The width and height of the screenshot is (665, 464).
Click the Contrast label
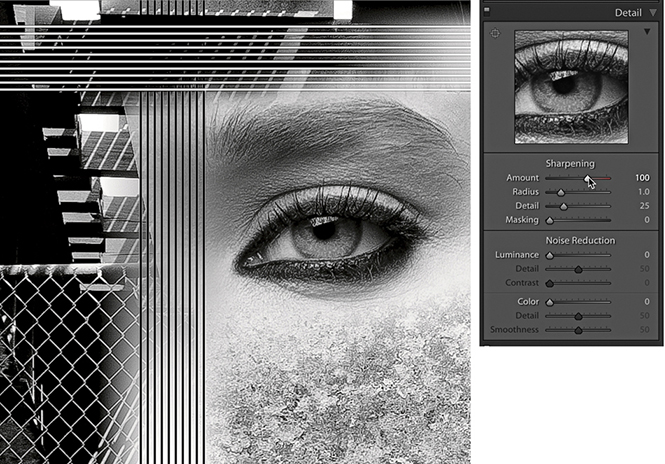tap(522, 282)
